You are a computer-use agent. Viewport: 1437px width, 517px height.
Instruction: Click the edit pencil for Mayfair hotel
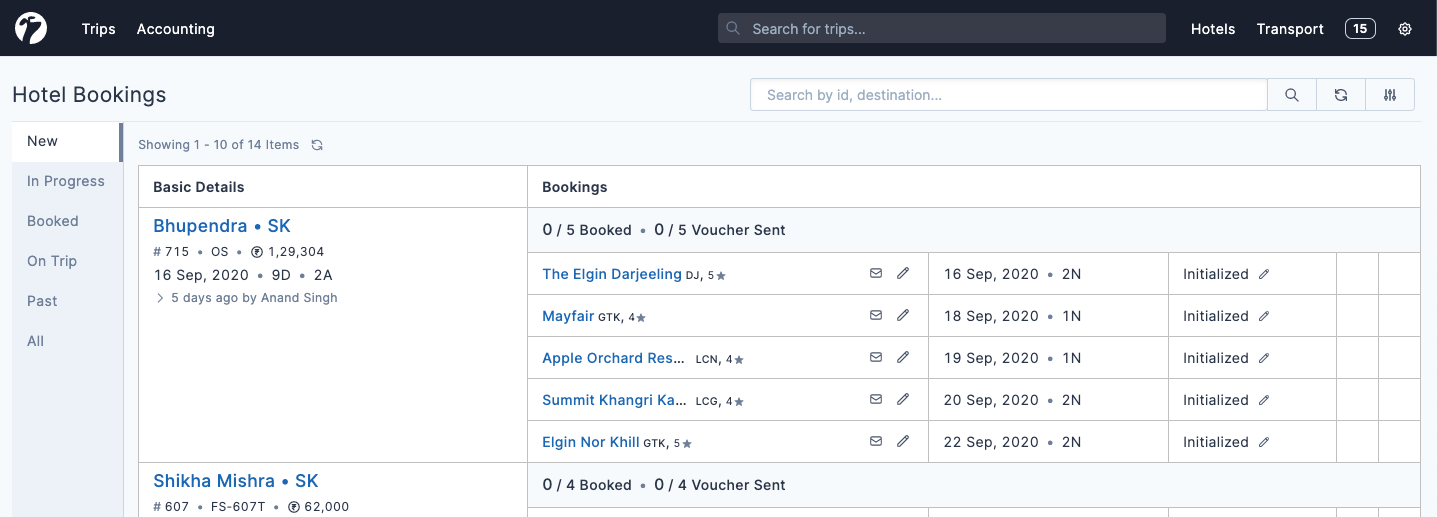(903, 316)
